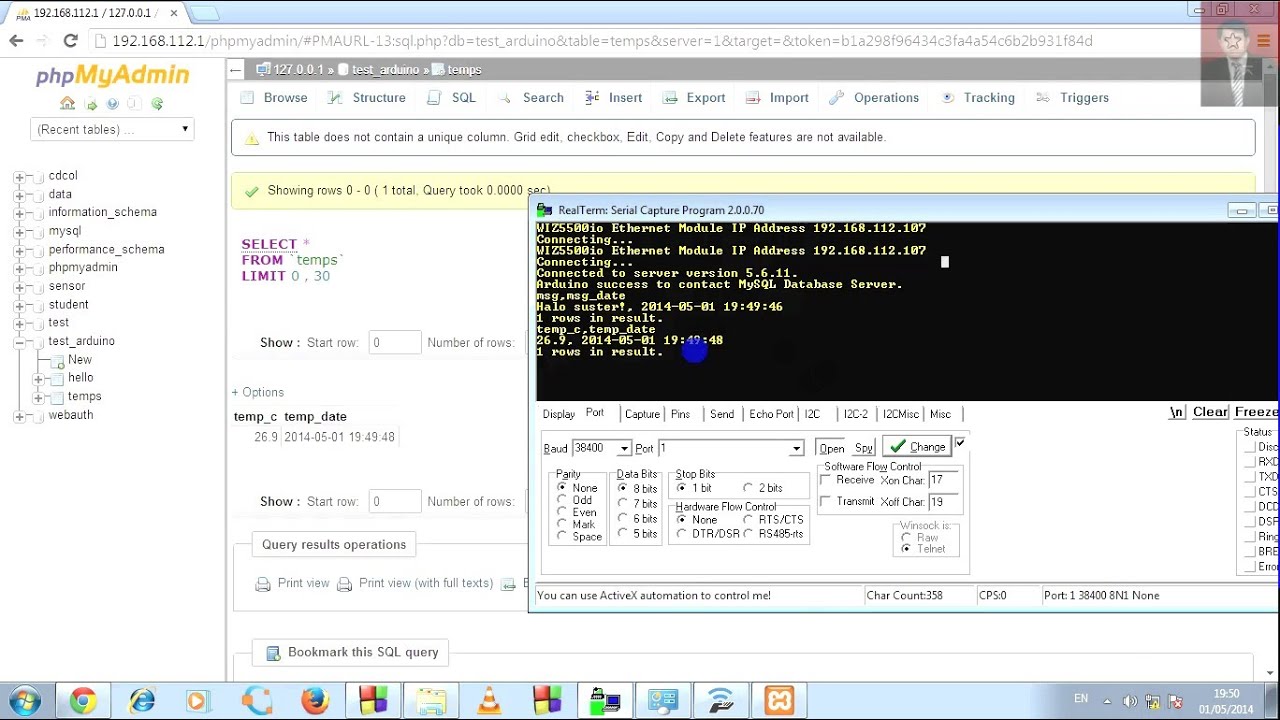Switch to RealTerm Display tab

coord(559,414)
